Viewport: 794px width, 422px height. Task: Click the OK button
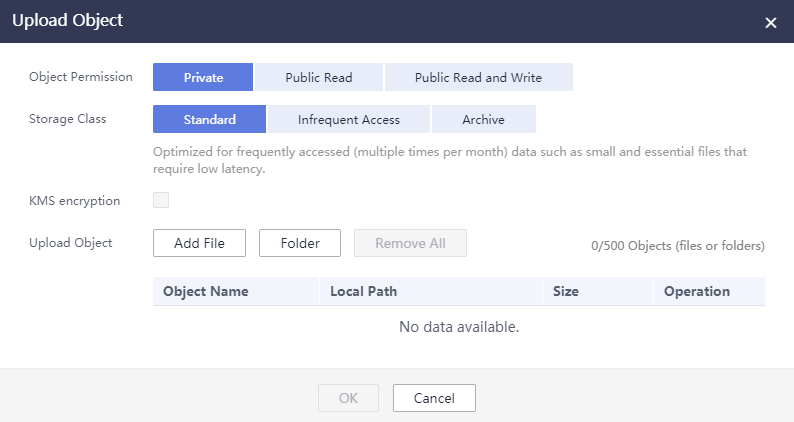click(x=348, y=398)
